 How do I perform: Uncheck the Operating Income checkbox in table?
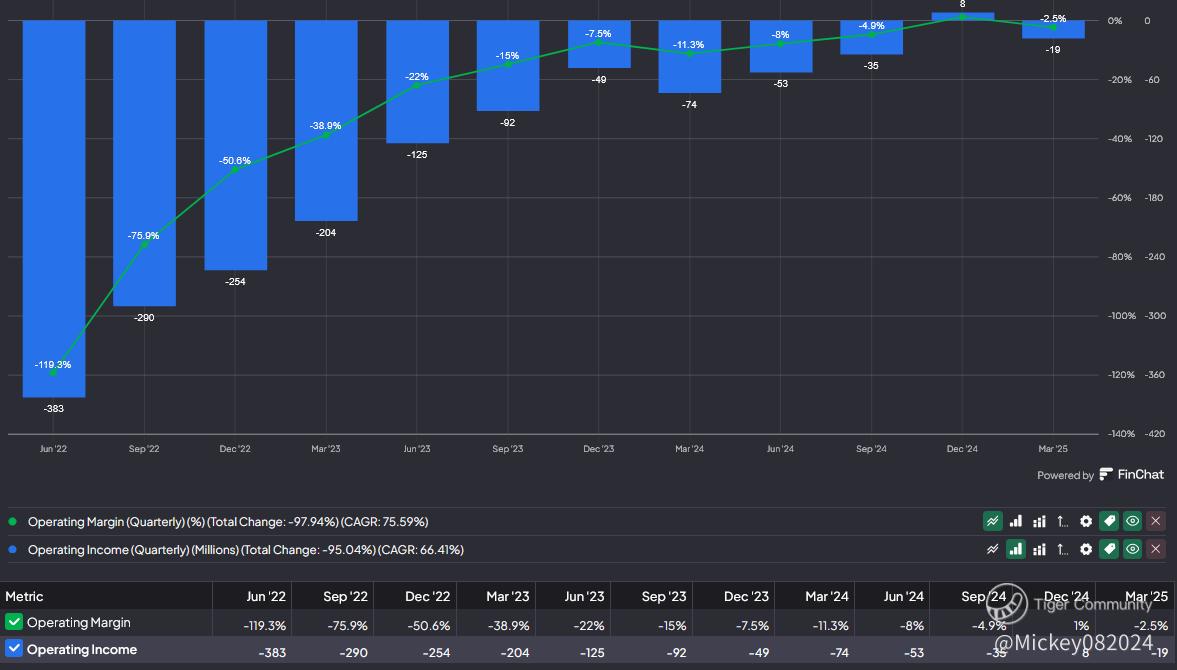14,649
